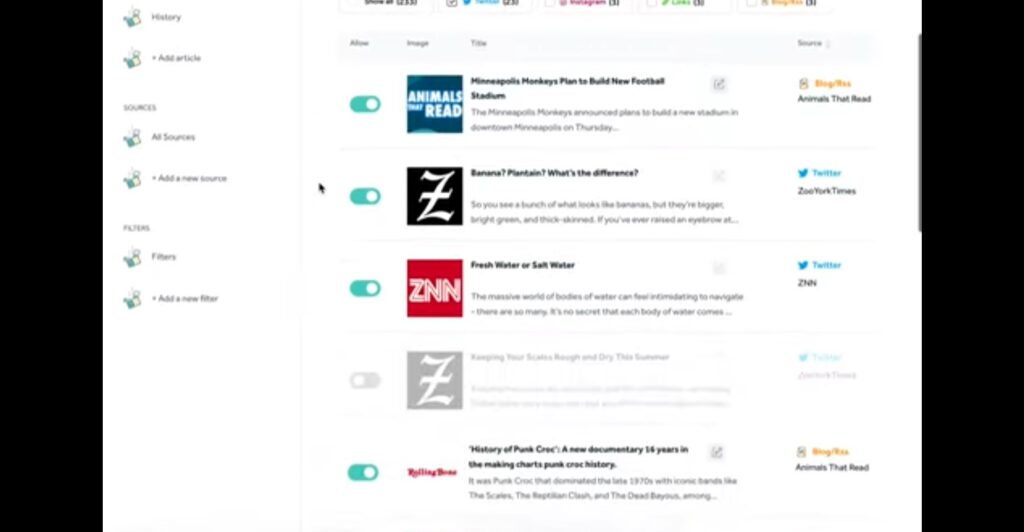This screenshot has height=532, width=1024.
Task: Open 'Banana? Plantain? What's the difference?' article
Action: coord(554,173)
